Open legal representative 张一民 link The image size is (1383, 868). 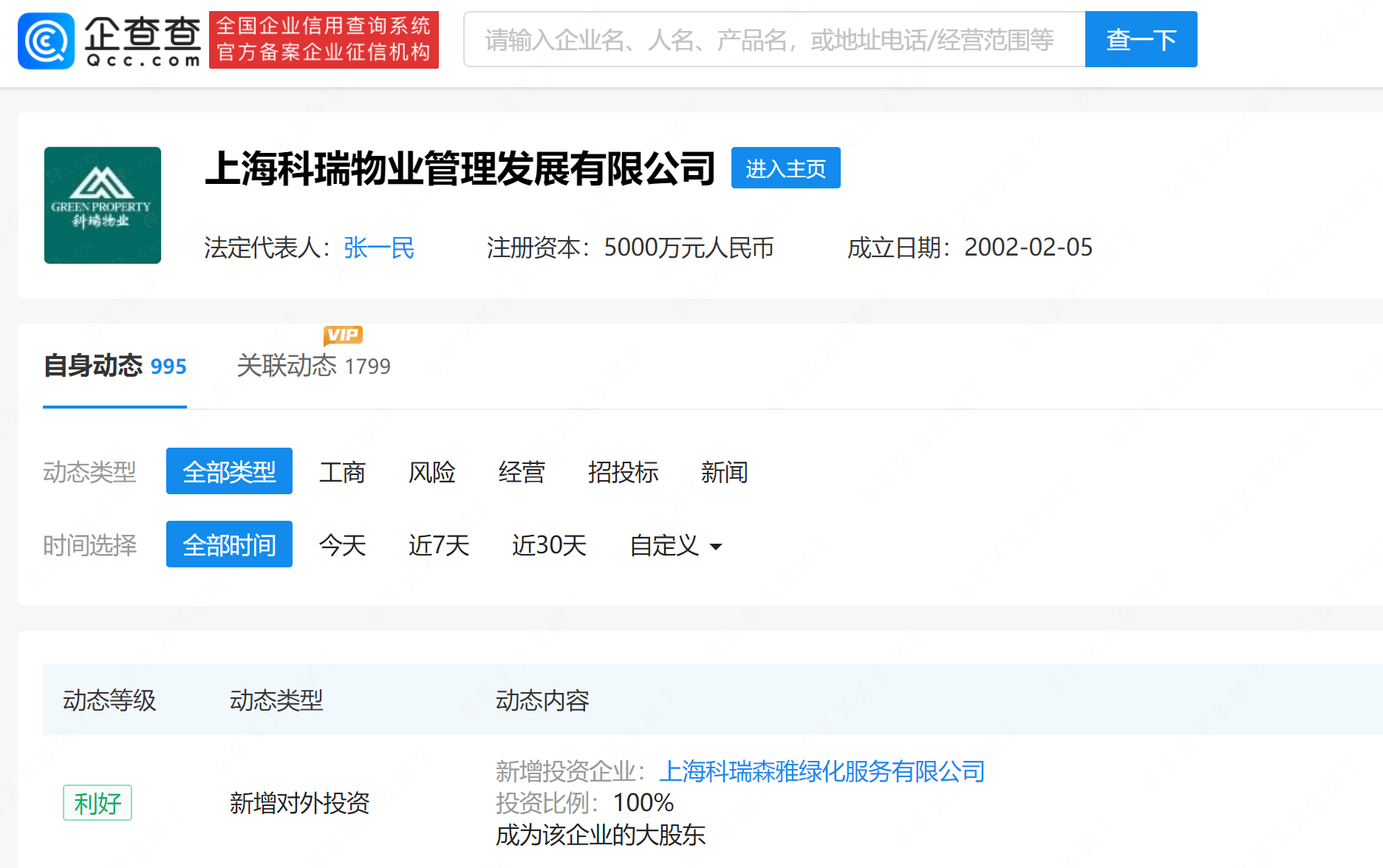pos(379,247)
